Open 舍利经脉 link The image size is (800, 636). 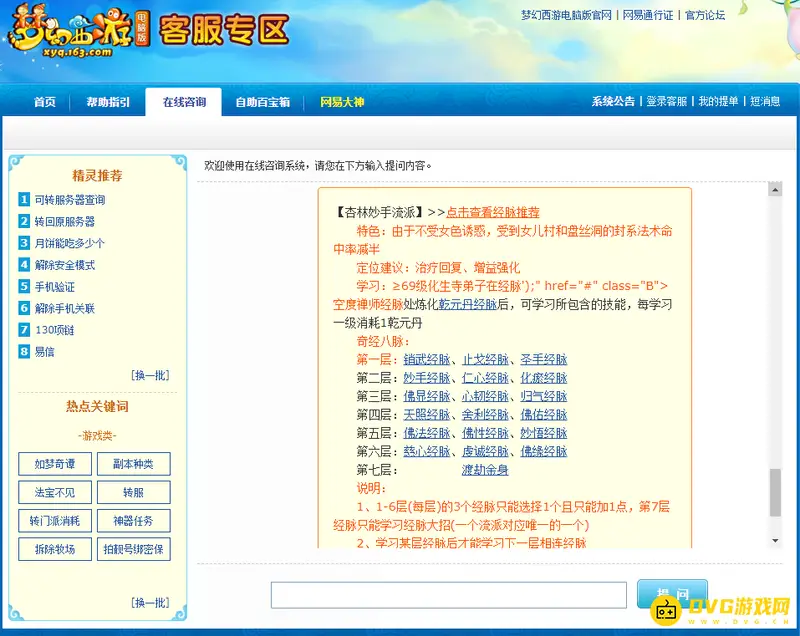tap(485, 415)
